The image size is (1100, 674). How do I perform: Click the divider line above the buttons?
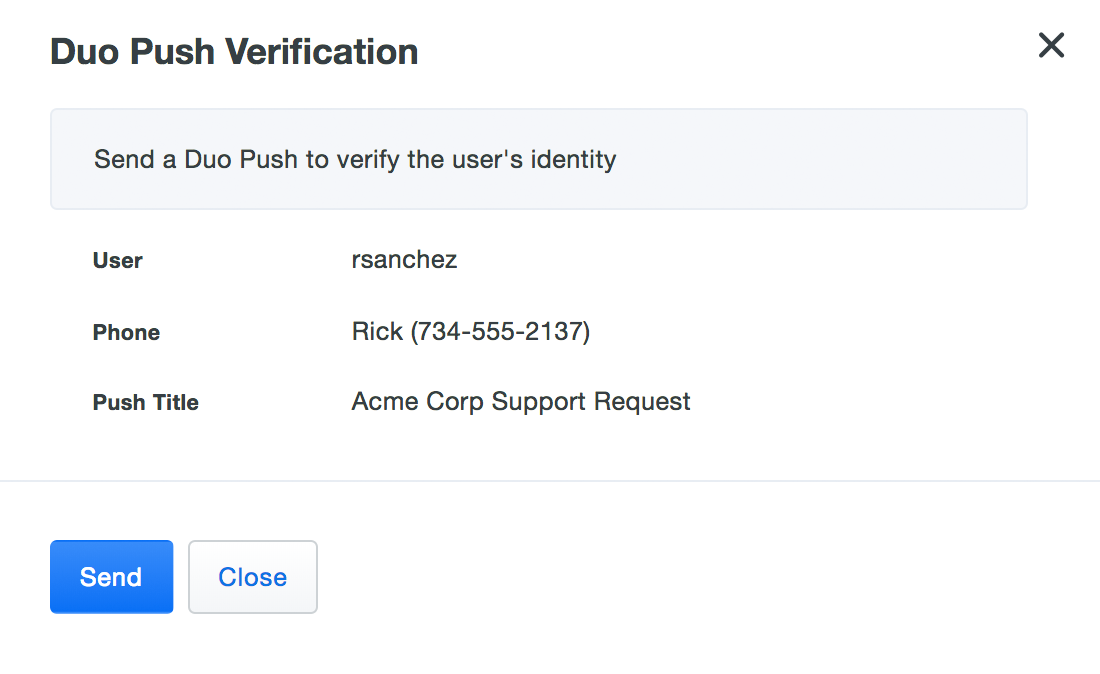550,481
